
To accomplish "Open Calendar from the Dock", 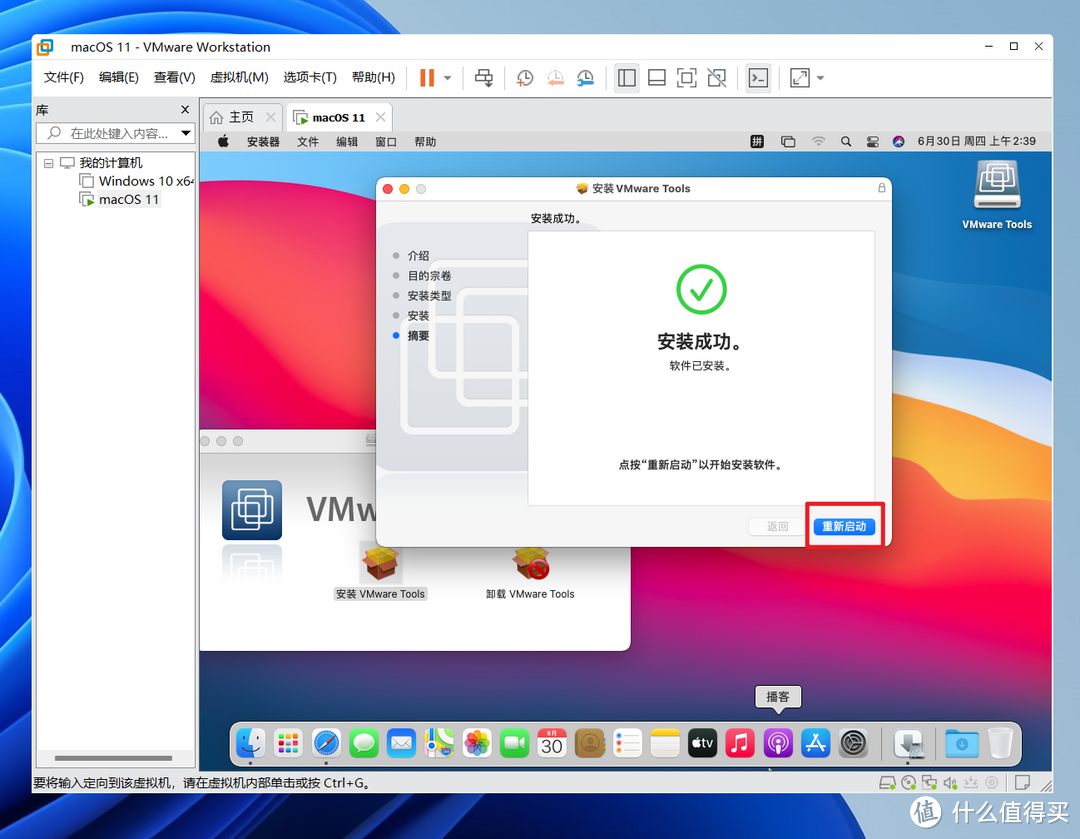I will point(552,744).
